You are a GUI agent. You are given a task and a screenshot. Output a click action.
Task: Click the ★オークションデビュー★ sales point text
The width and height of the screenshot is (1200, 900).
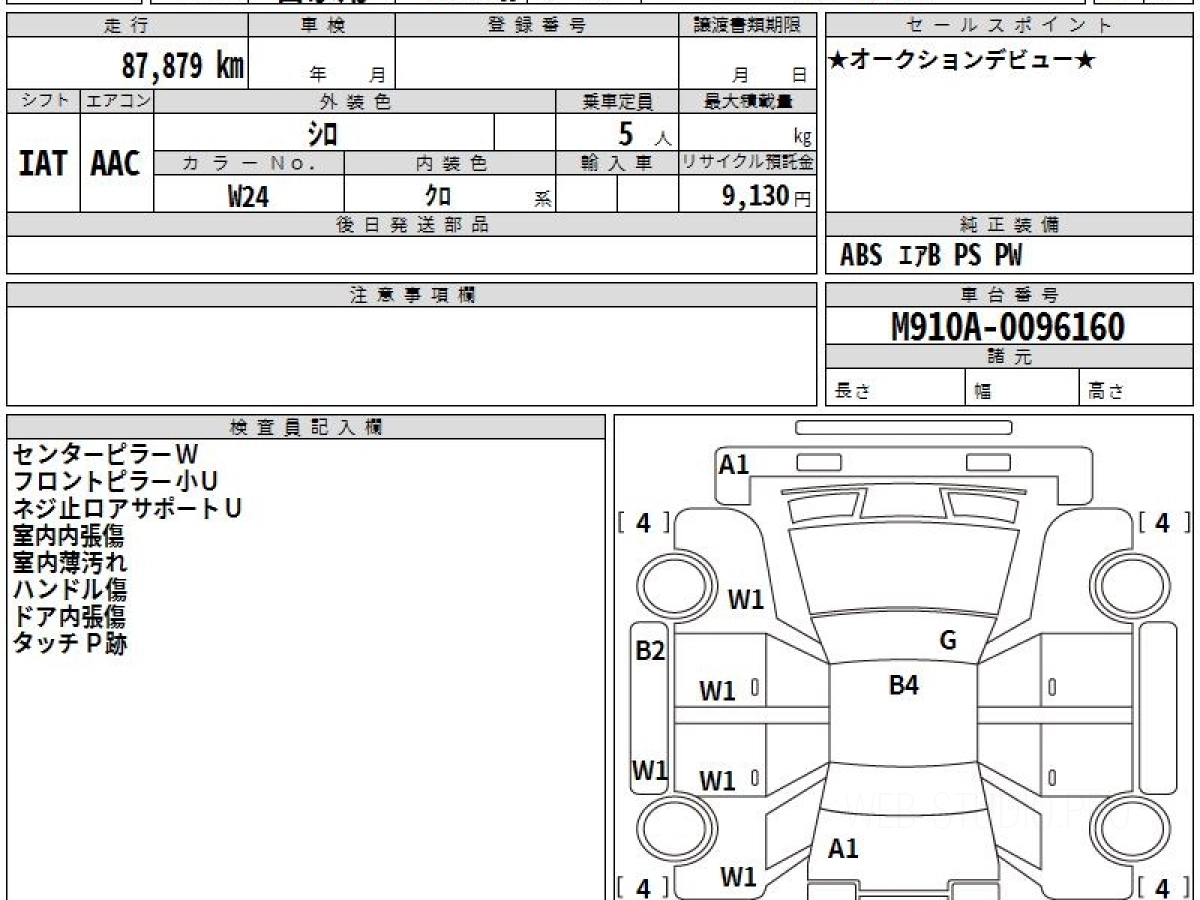tap(962, 61)
